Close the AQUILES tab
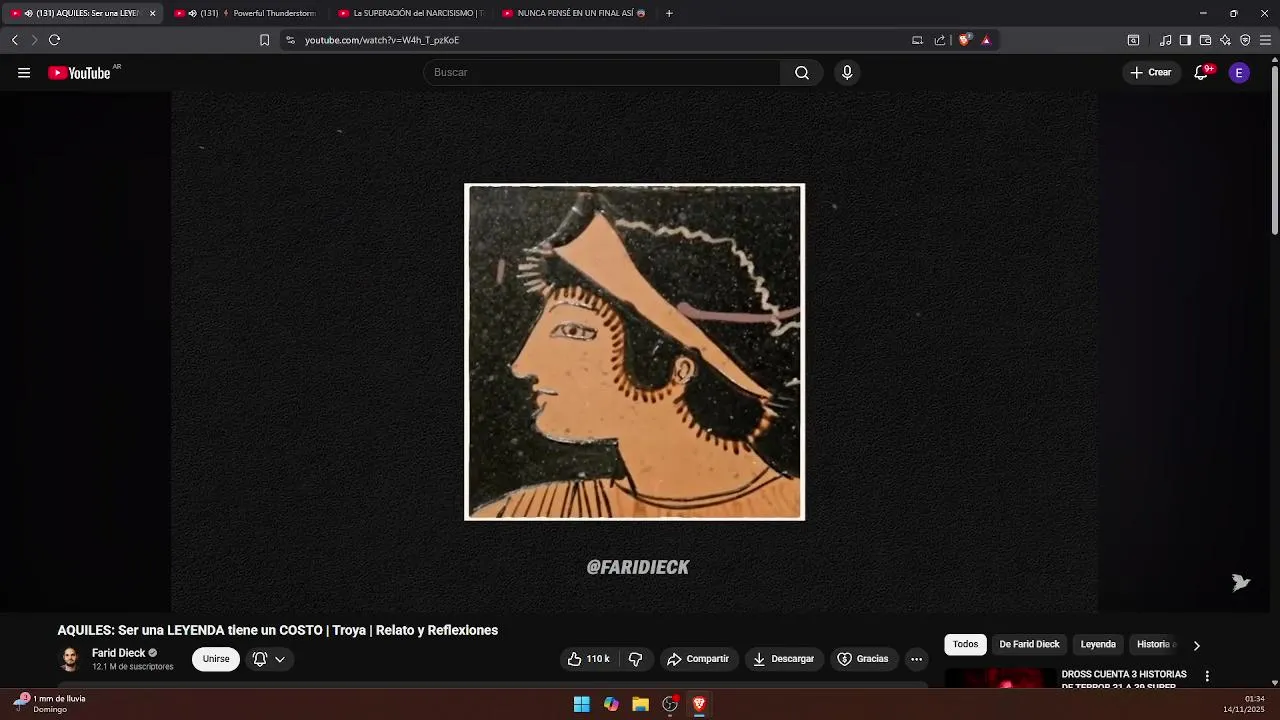Screen dimensions: 1280x720 (x=152, y=13)
